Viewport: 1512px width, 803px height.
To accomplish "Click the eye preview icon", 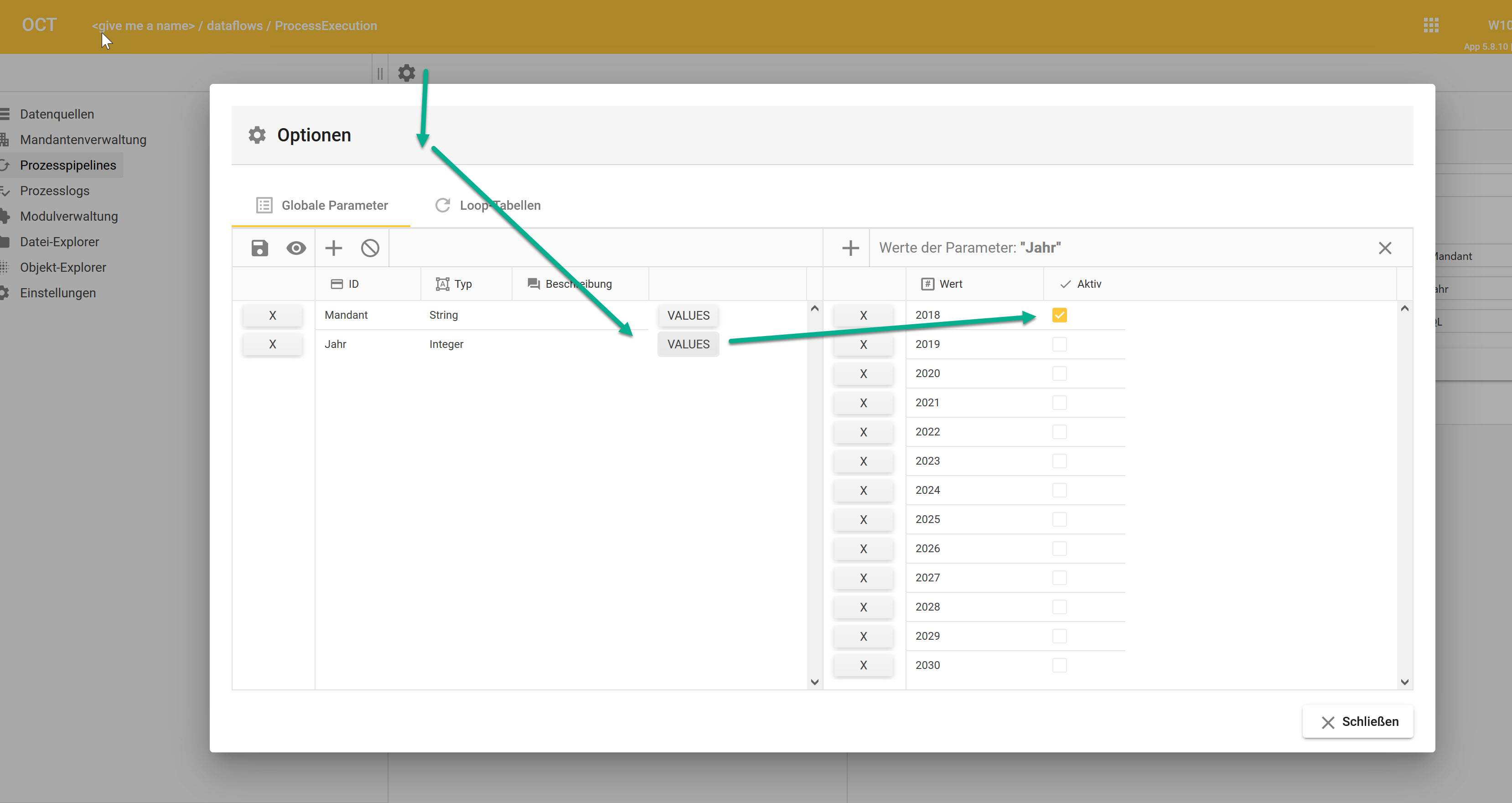I will click(x=296, y=249).
